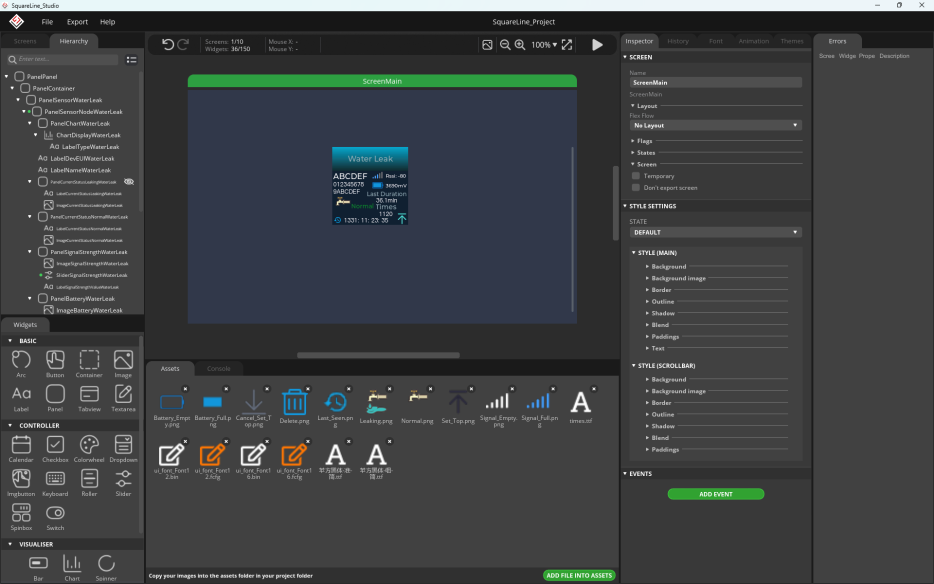Open the STATE DEFAULT dropdown
The width and height of the screenshot is (934, 584).
[715, 232]
